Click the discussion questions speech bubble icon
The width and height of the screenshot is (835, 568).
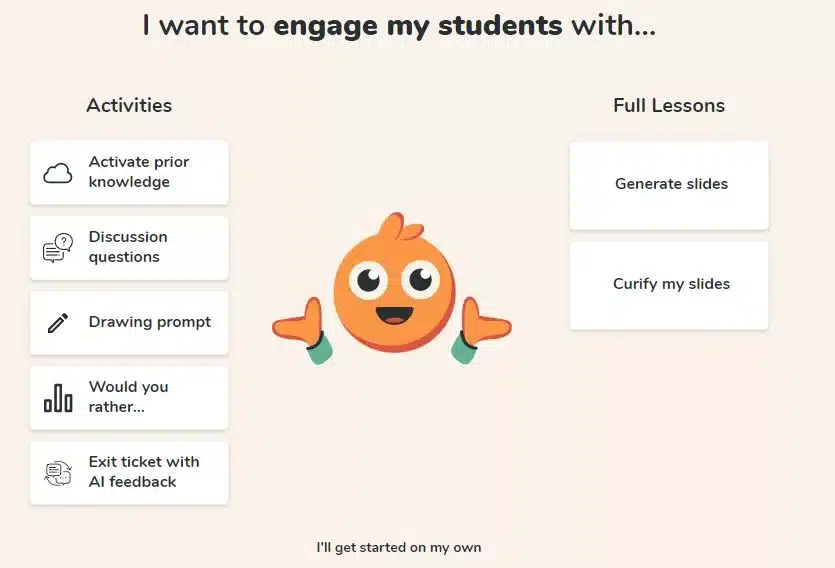[58, 248]
